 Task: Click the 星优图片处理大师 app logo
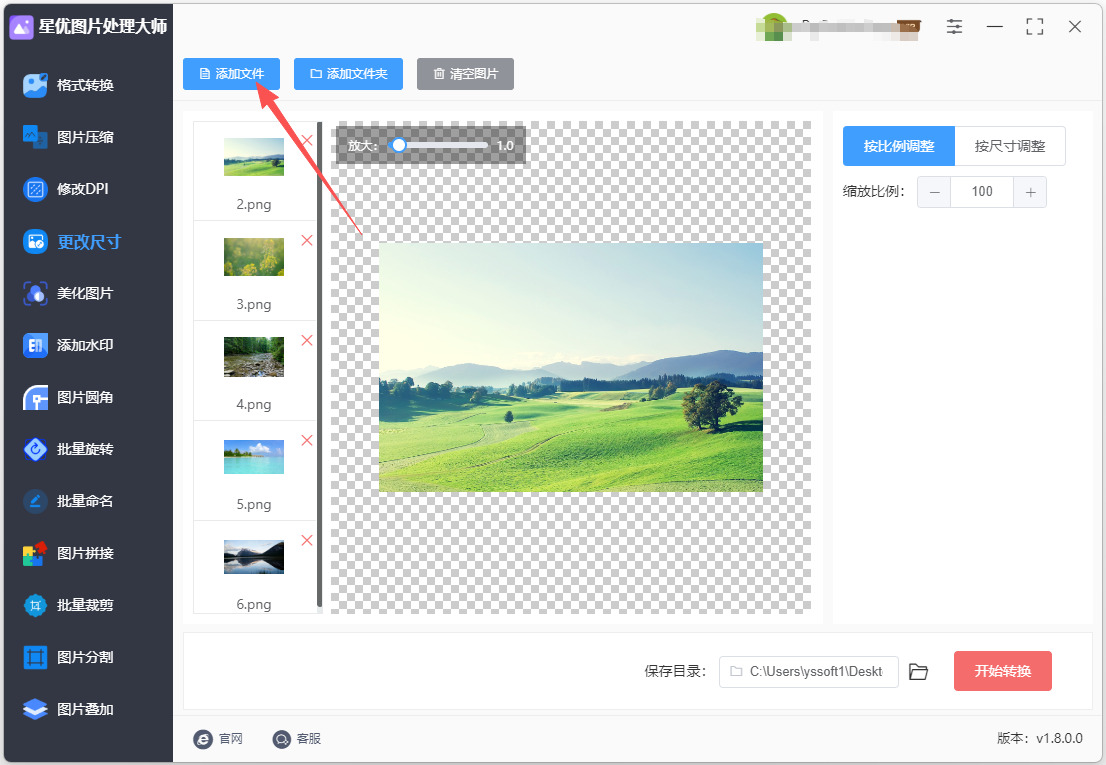[21, 27]
